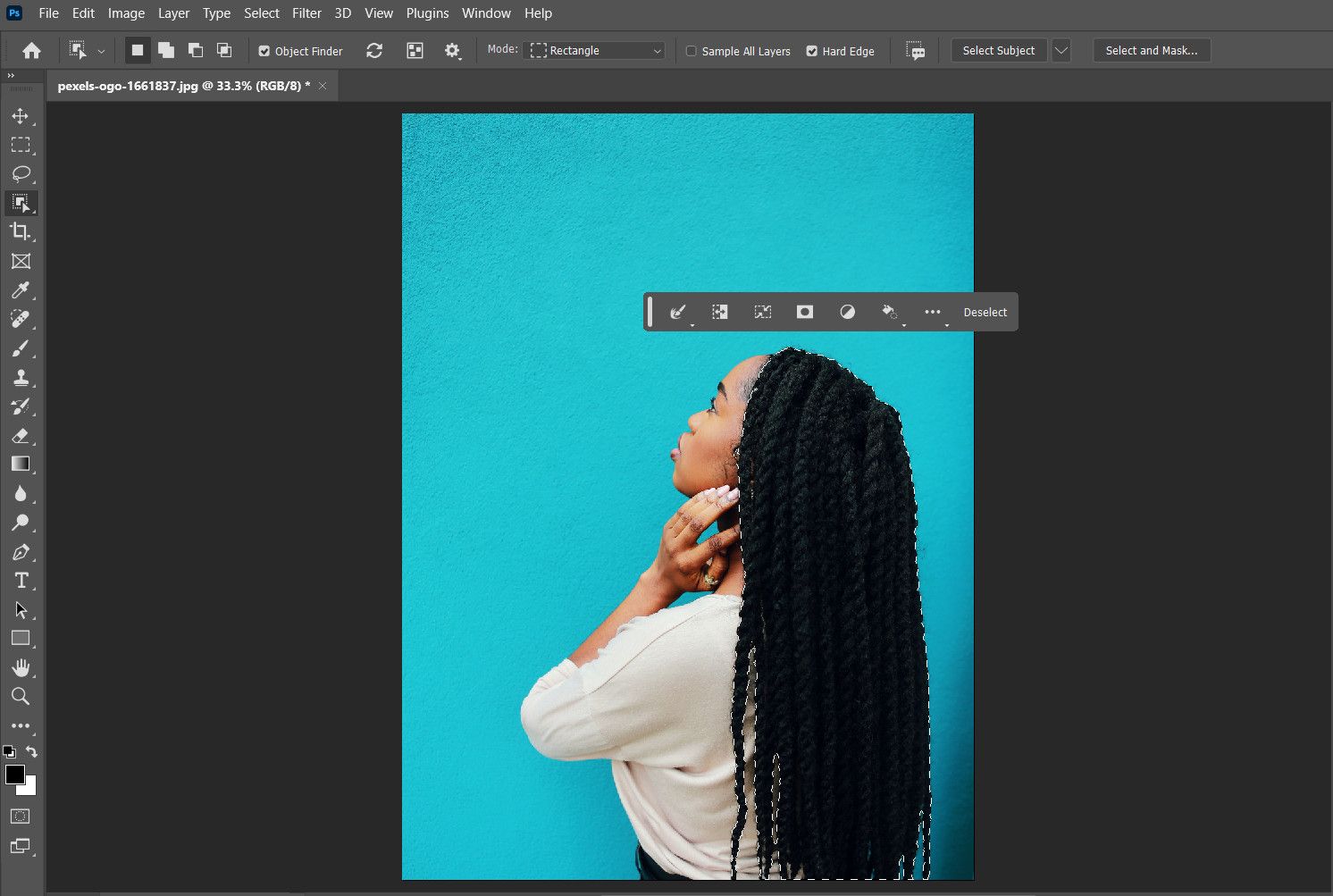Refresh the Object Finder results
The height and width of the screenshot is (896, 1333).
pos(374,51)
